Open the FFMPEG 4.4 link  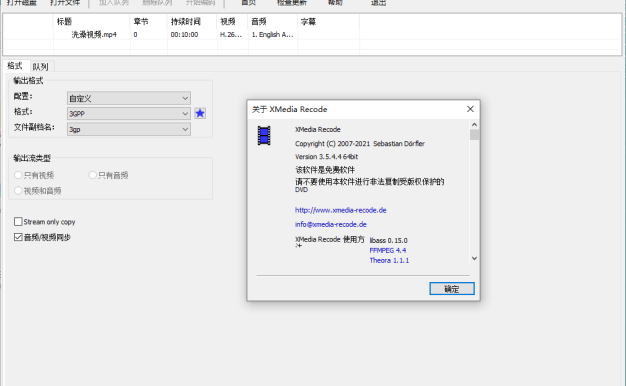[x=388, y=250]
